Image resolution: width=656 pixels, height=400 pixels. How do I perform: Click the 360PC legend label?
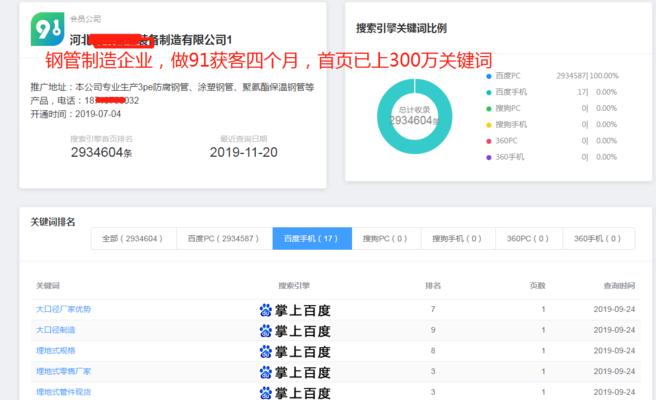(506, 141)
